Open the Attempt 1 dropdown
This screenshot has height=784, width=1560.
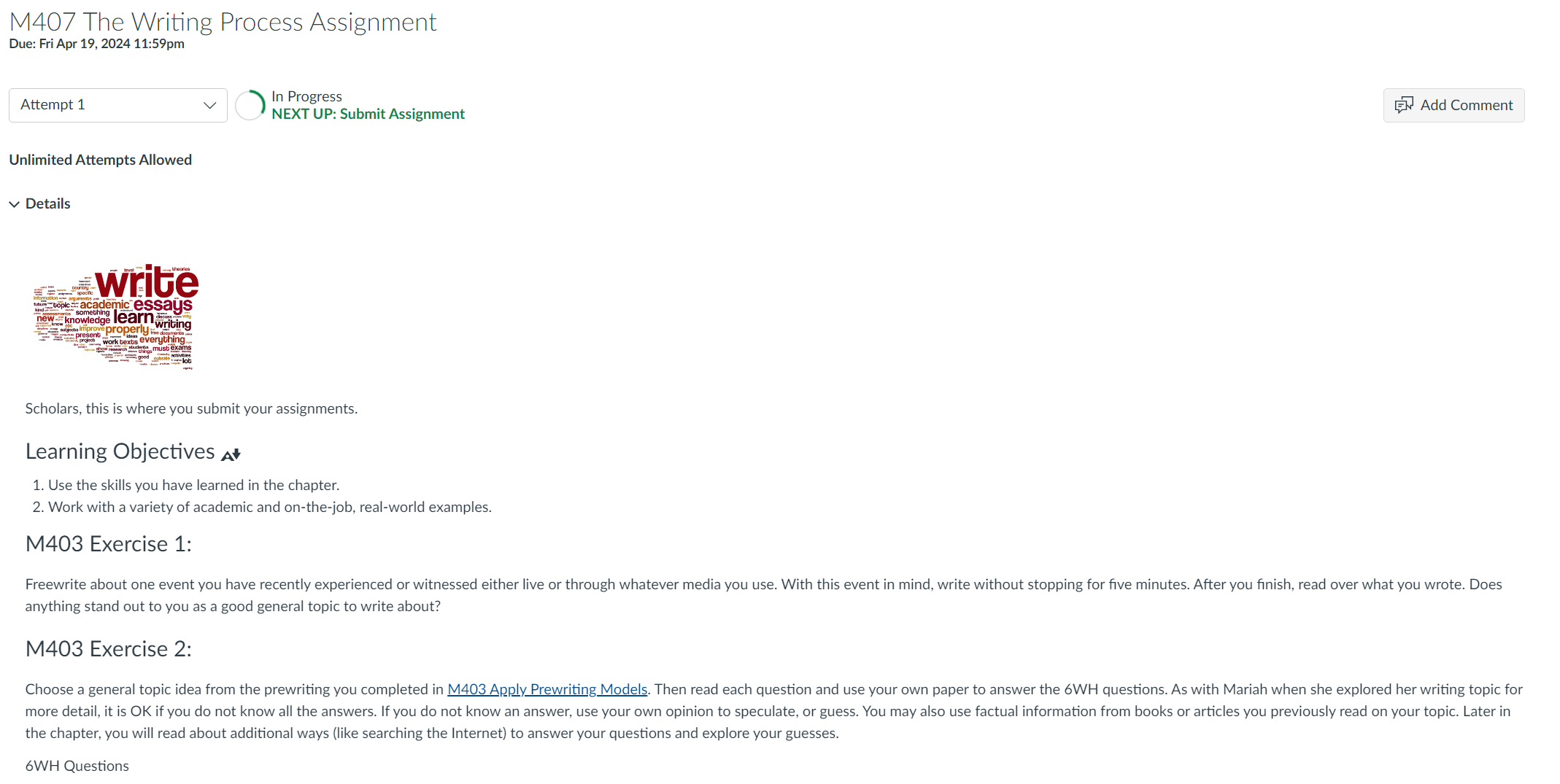(x=117, y=105)
